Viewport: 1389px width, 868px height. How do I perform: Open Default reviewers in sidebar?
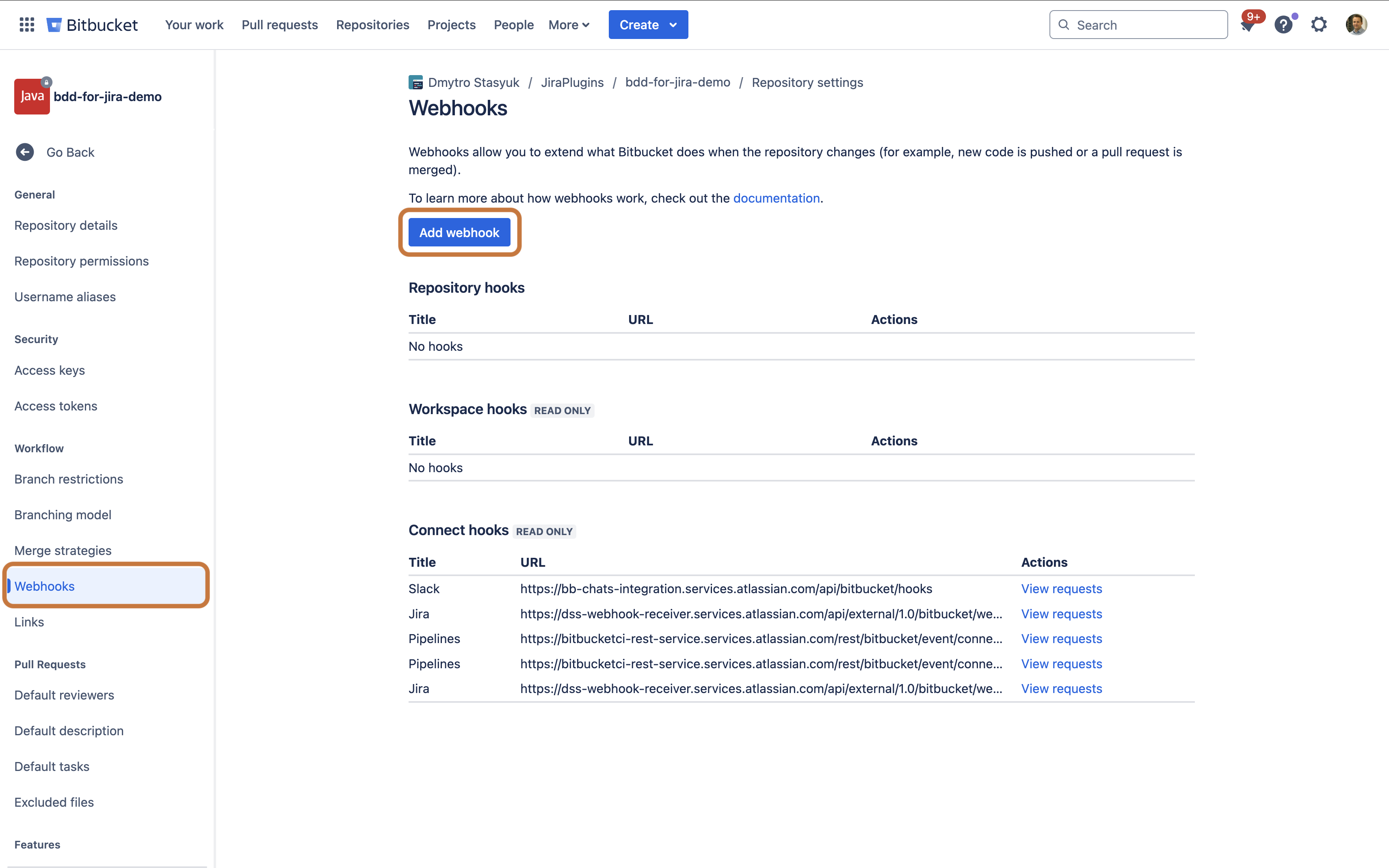[64, 695]
